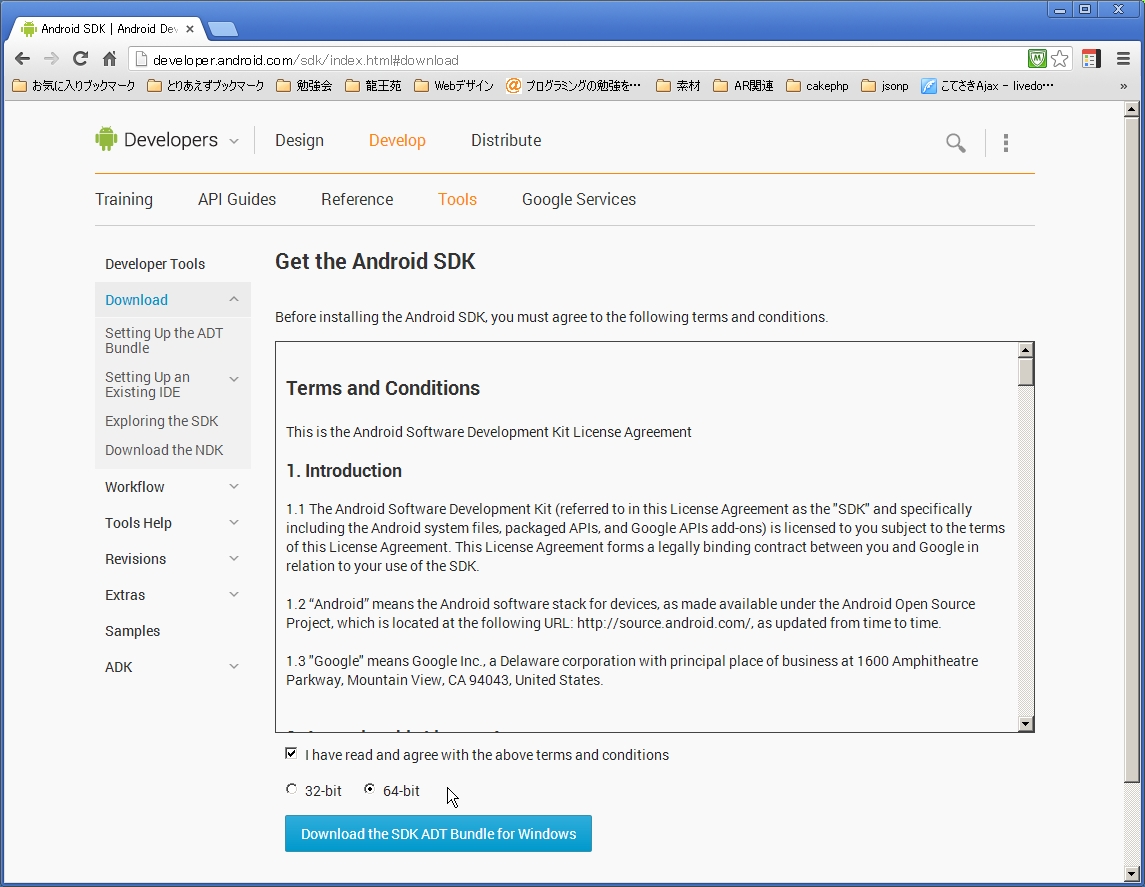Open Exploring the SDK link
This screenshot has width=1145, height=887.
tap(161, 421)
